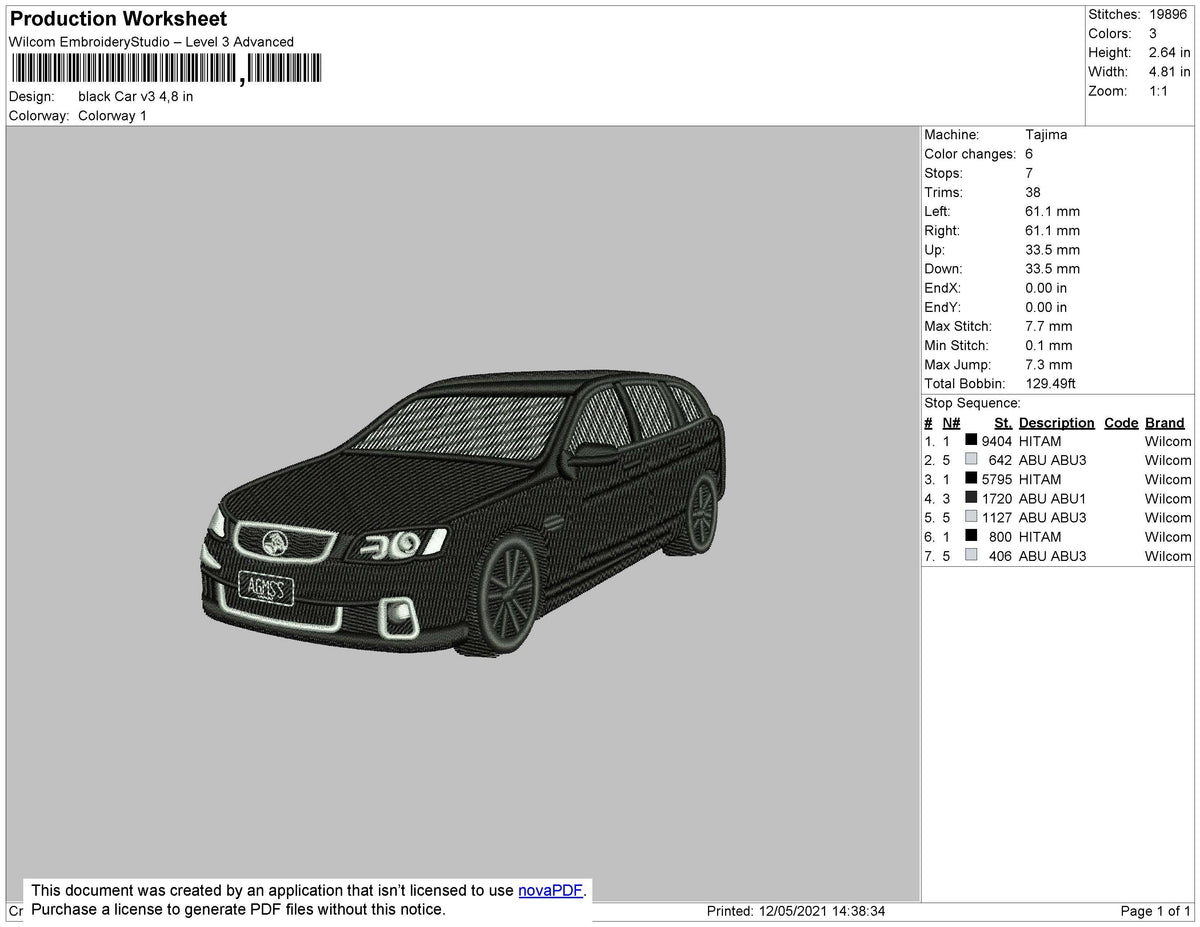Select stop sequence row 1 HITAM
The height and width of the screenshot is (927, 1200).
coord(1040,441)
